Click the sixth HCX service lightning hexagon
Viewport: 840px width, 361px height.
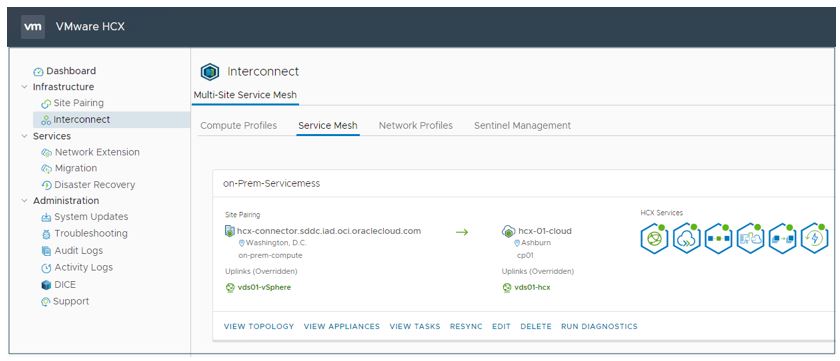814,238
